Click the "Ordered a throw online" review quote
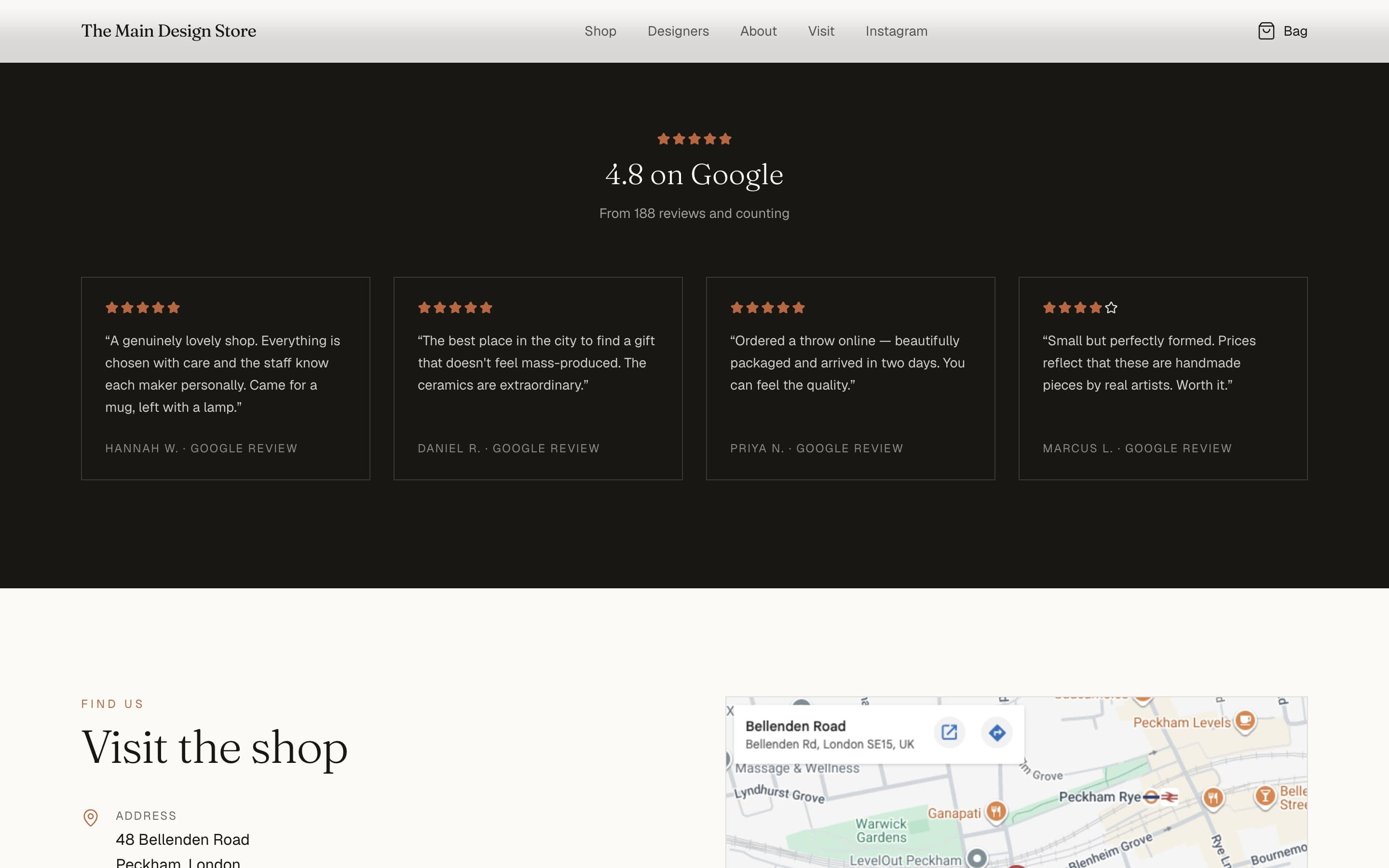 (847, 363)
